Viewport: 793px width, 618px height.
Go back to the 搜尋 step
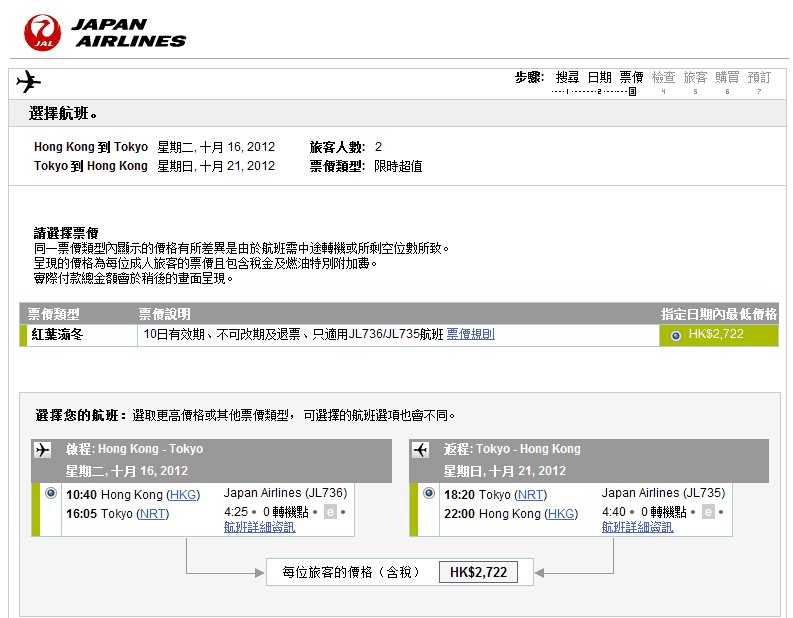[x=567, y=77]
